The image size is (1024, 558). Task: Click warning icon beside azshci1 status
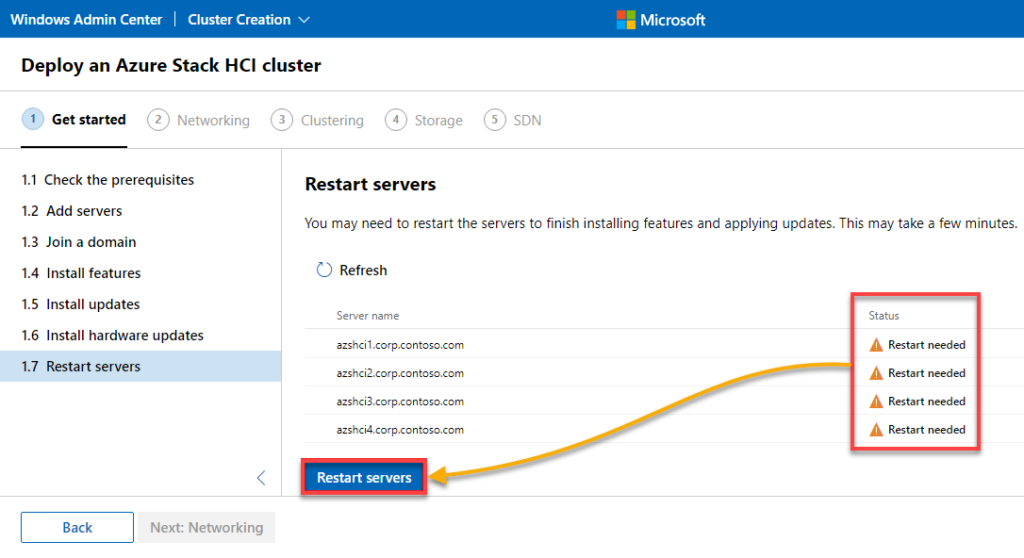click(876, 345)
